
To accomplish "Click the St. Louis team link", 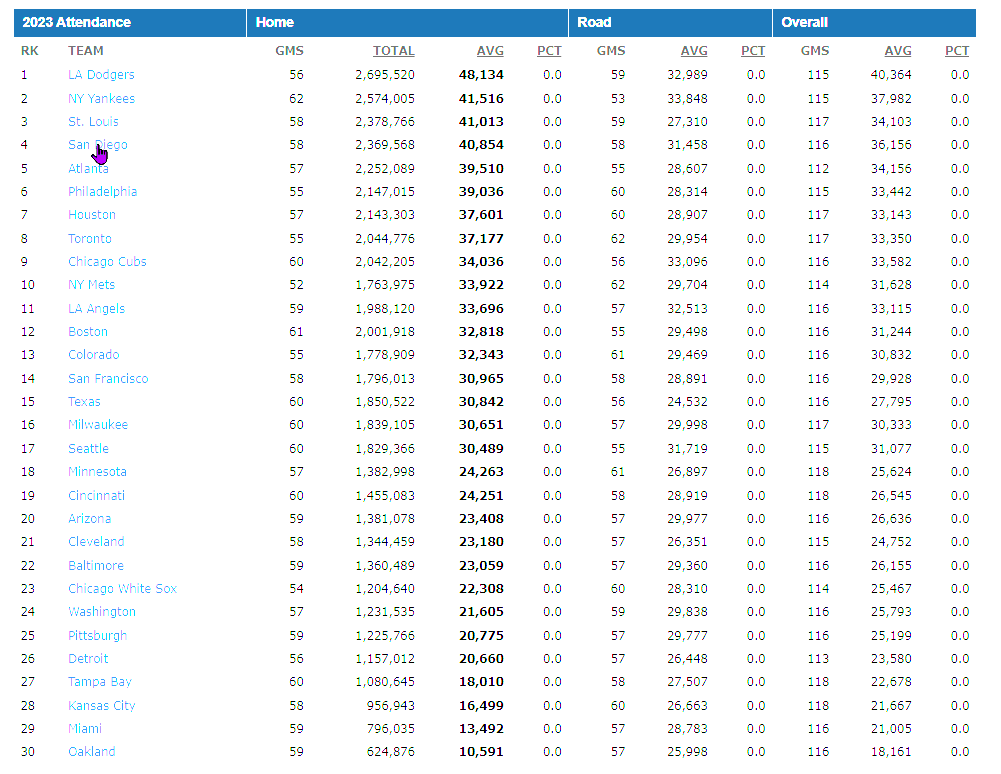I will point(93,122).
